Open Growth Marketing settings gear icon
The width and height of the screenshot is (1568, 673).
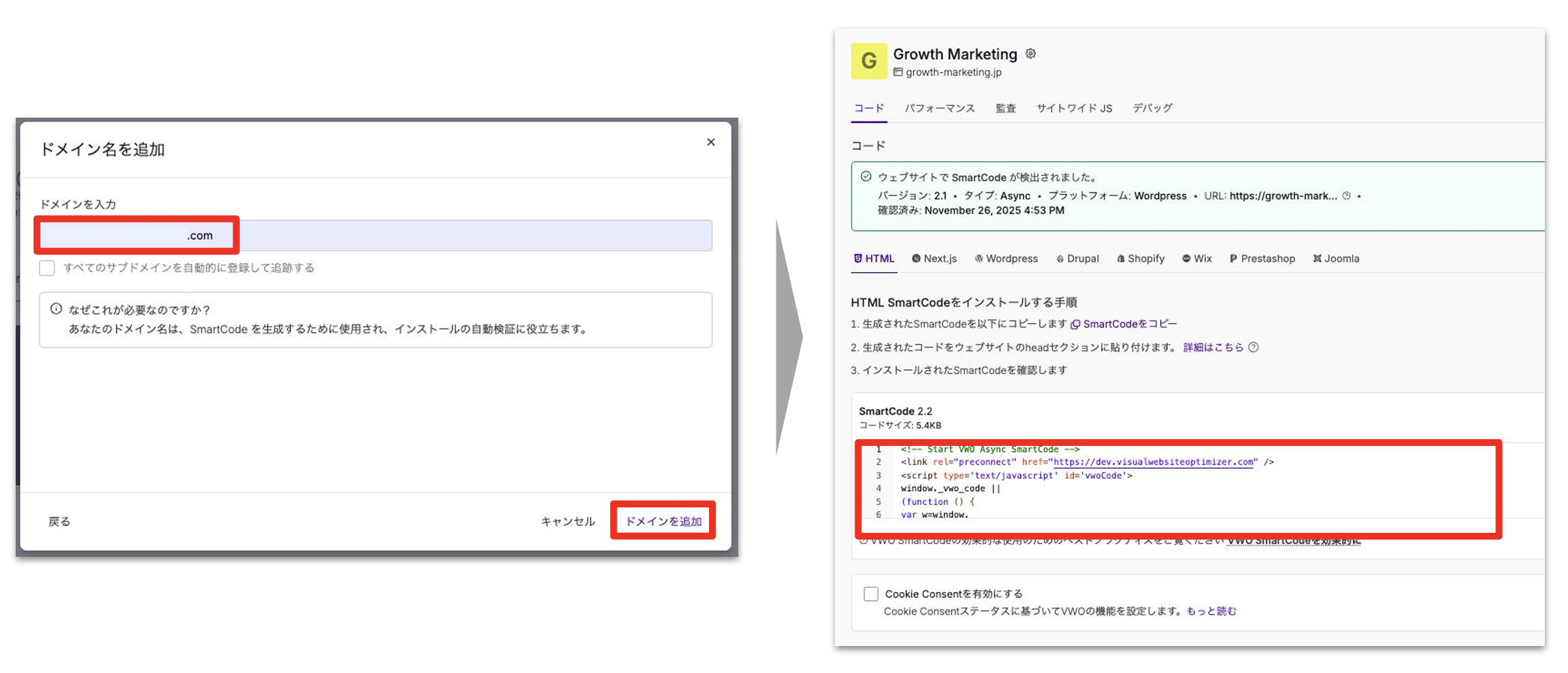[x=1031, y=54]
